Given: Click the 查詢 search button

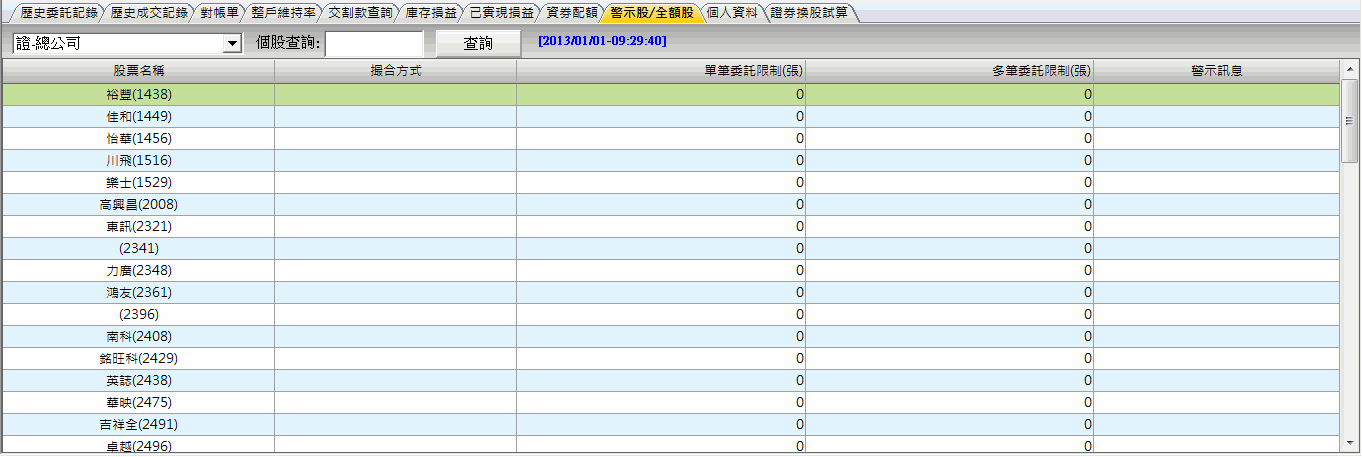Looking at the screenshot, I should pos(478,44).
